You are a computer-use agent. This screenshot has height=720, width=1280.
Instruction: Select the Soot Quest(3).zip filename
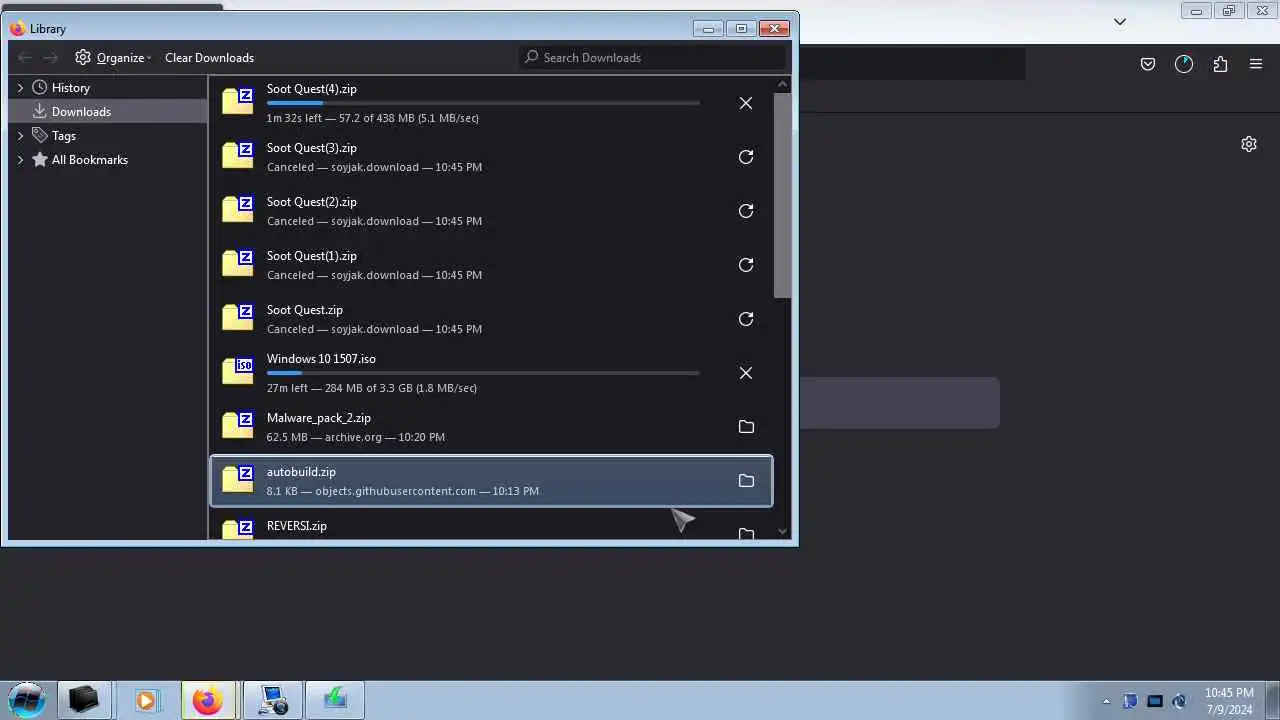tap(312, 148)
